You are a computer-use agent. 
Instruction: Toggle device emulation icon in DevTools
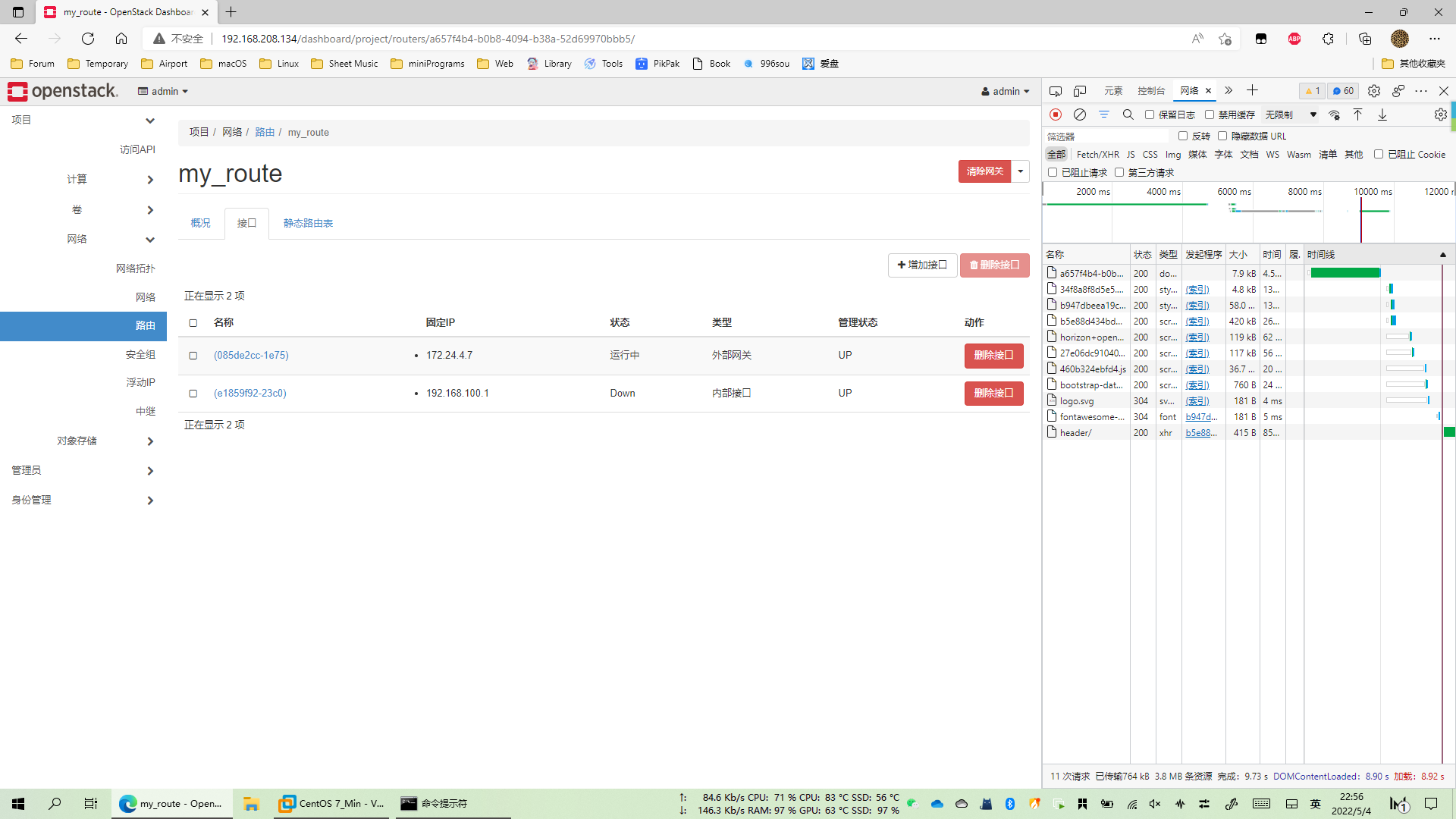pyautogui.click(x=1080, y=91)
